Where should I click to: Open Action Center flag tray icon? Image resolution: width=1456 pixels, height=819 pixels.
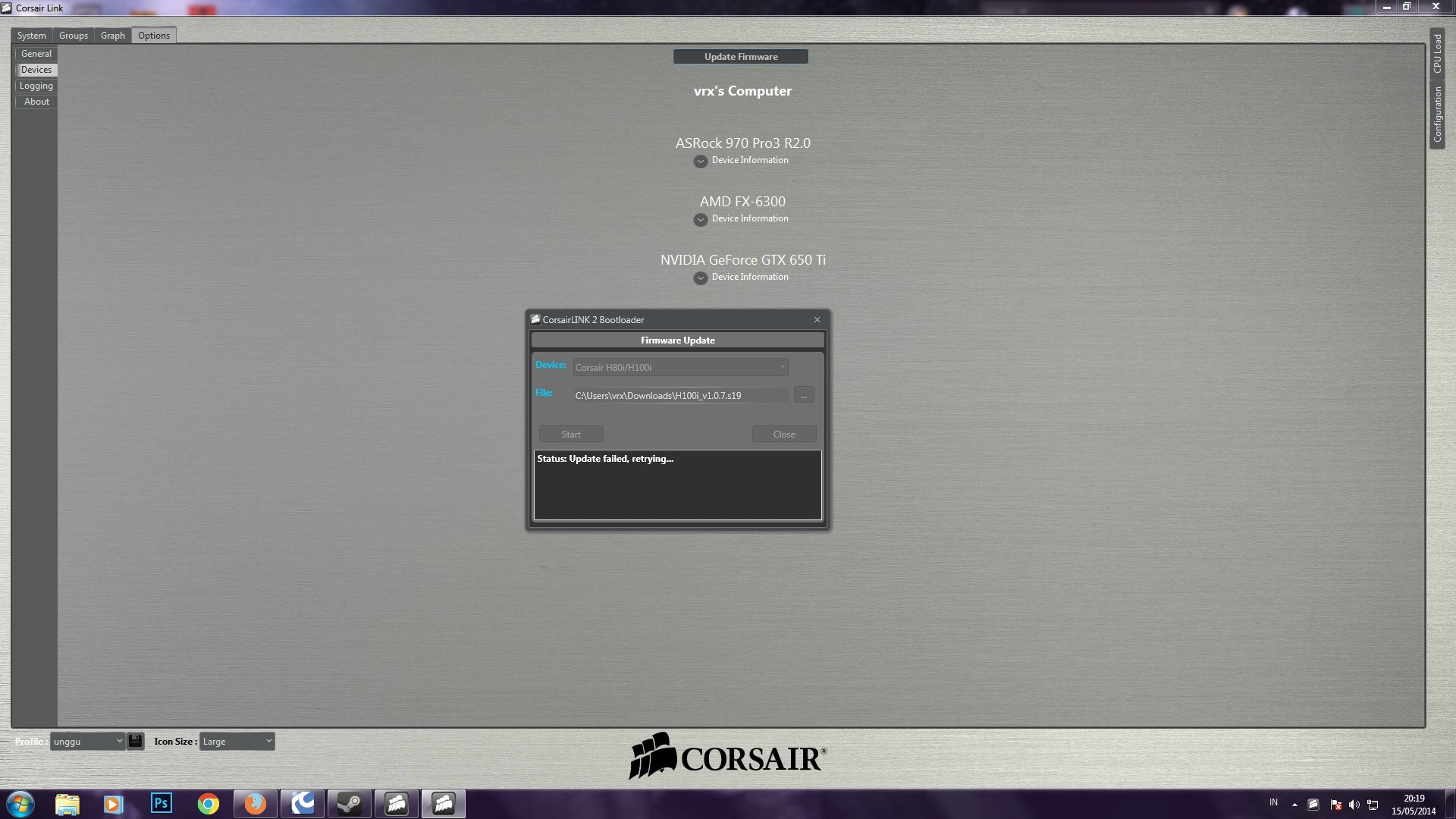point(1335,805)
